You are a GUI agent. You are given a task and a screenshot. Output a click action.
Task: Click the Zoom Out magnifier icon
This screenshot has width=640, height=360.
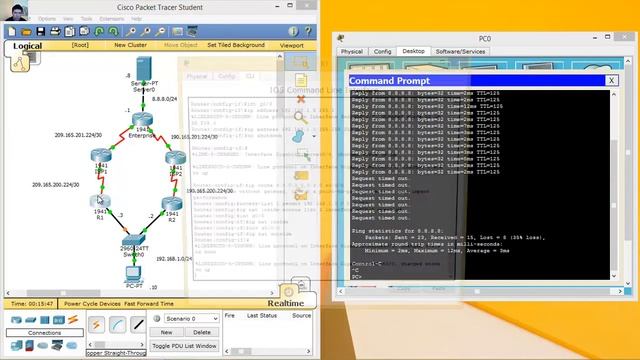[x=160, y=31]
